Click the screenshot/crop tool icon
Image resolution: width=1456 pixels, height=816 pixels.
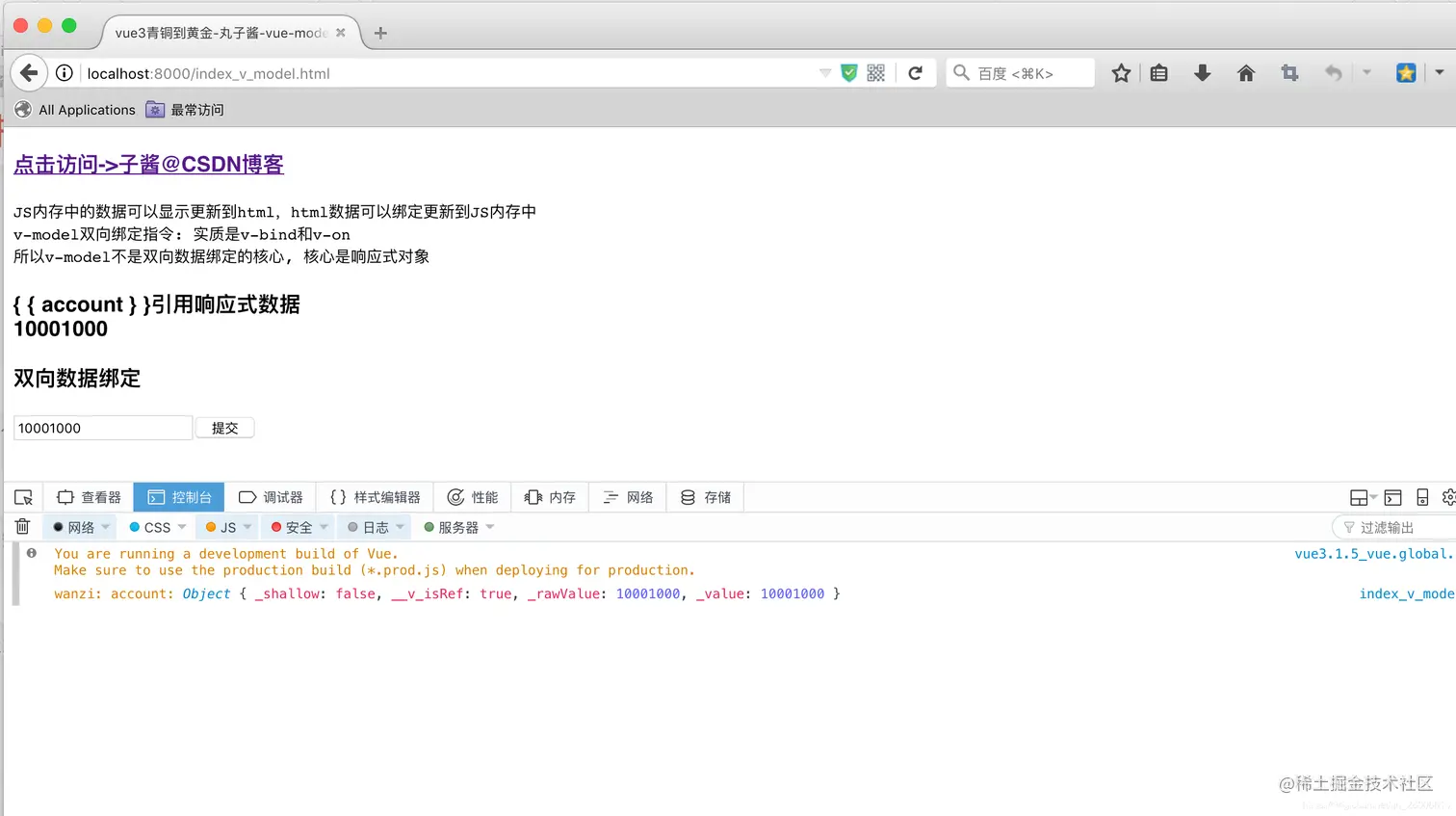(1289, 72)
